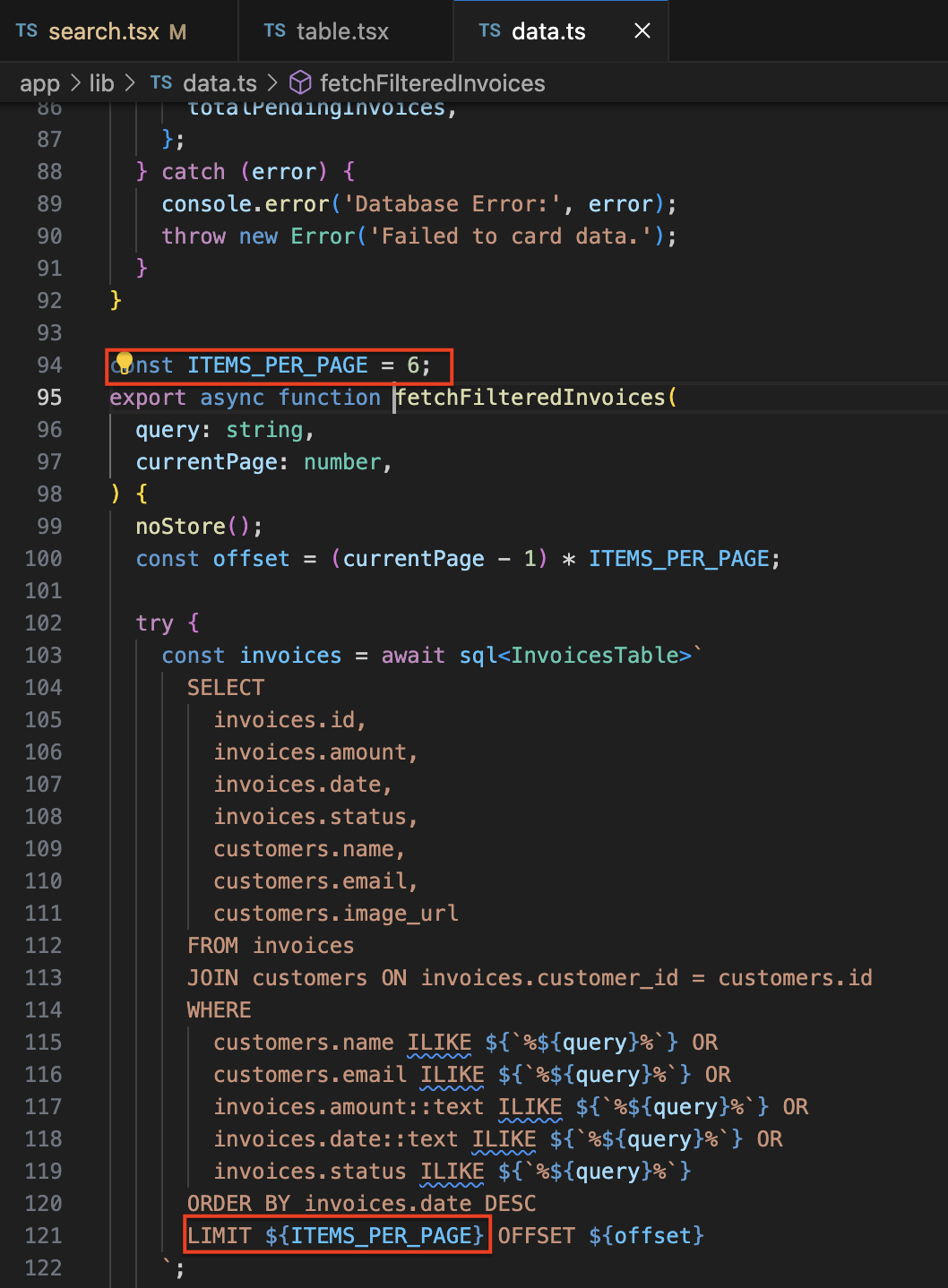Click 'invoices.amount,' on line 106
Image resolution: width=948 pixels, height=1288 pixels.
pyautogui.click(x=316, y=752)
